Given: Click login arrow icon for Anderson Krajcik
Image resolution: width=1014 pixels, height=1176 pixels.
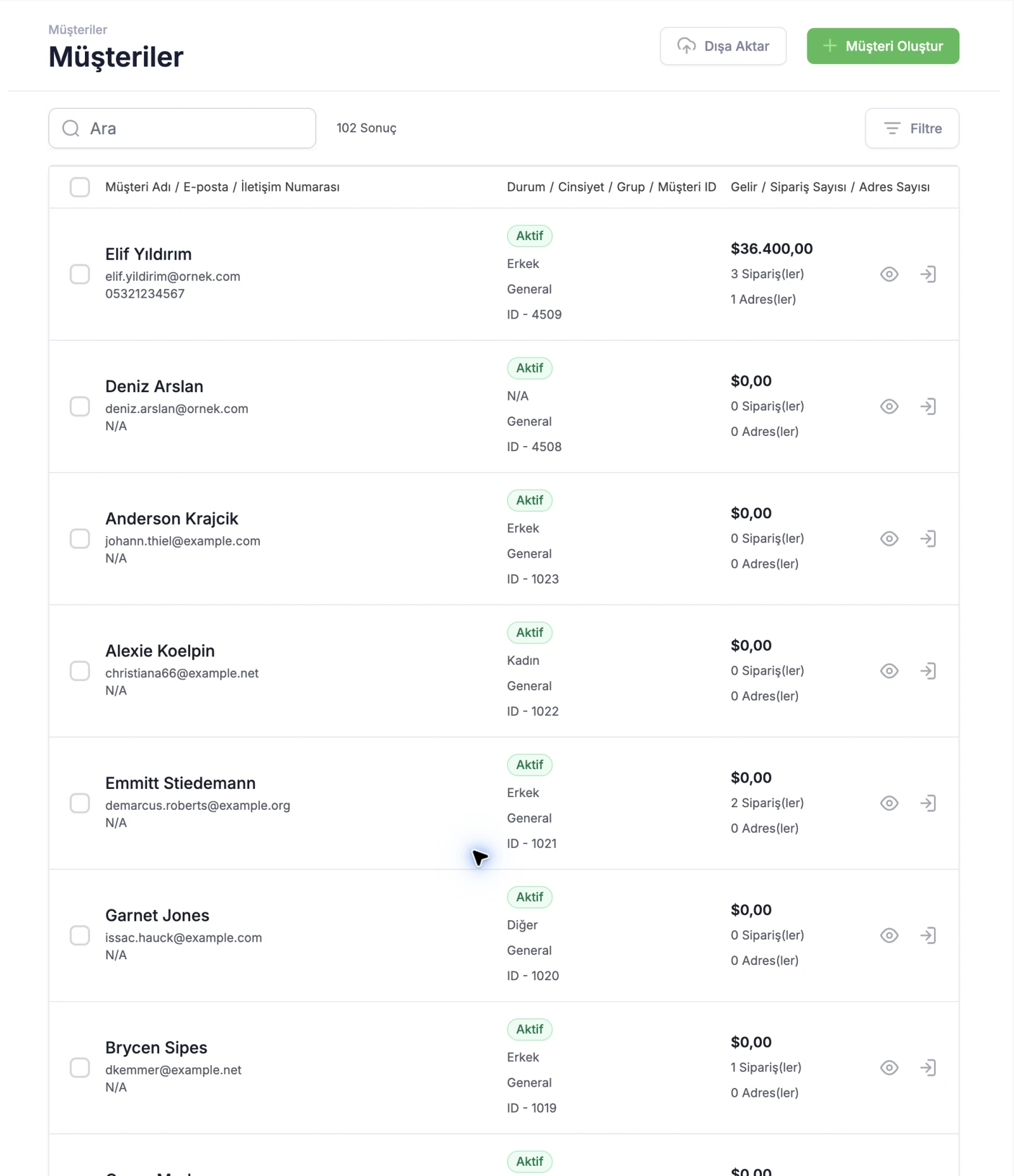Looking at the screenshot, I should point(928,539).
